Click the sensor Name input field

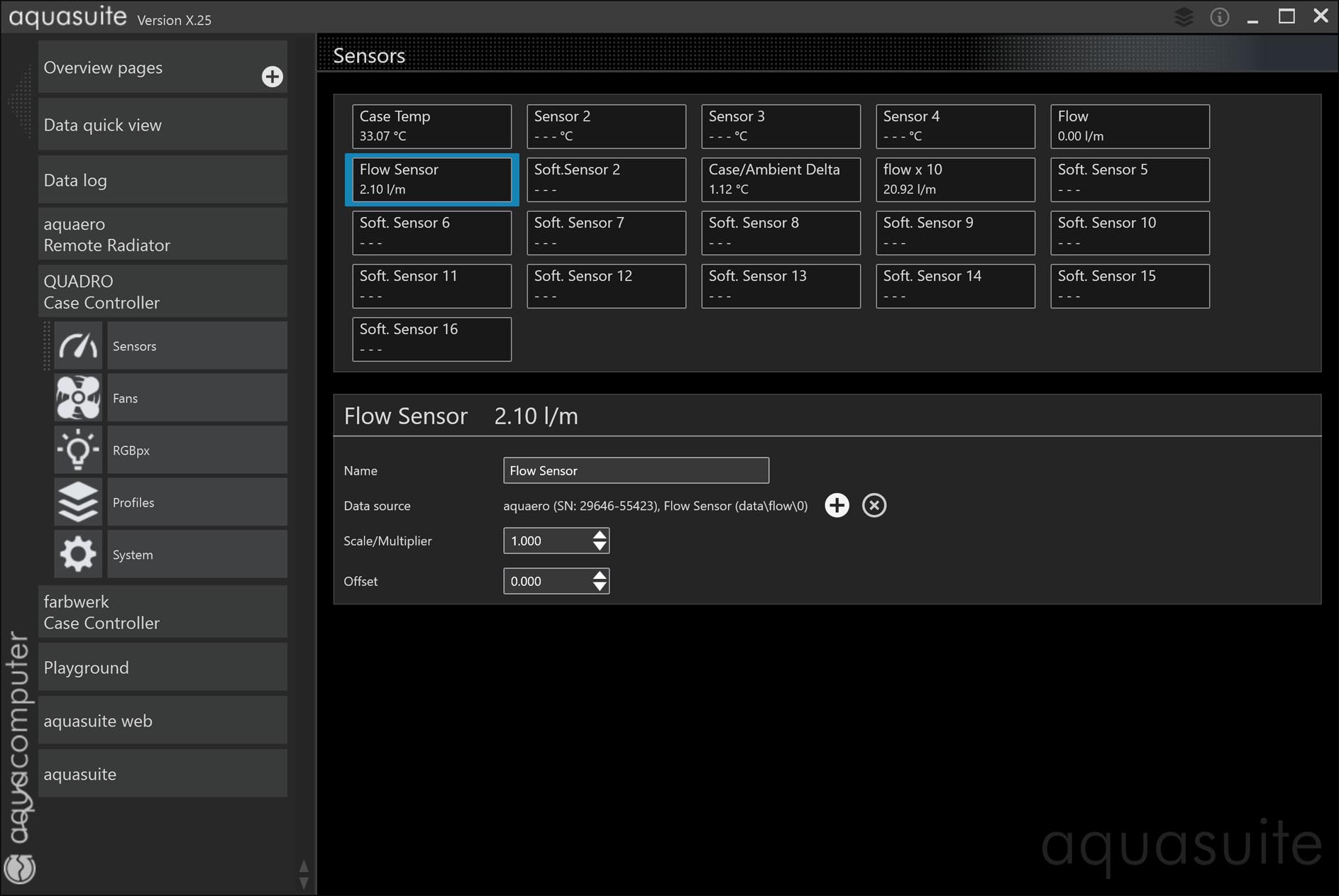pos(635,470)
